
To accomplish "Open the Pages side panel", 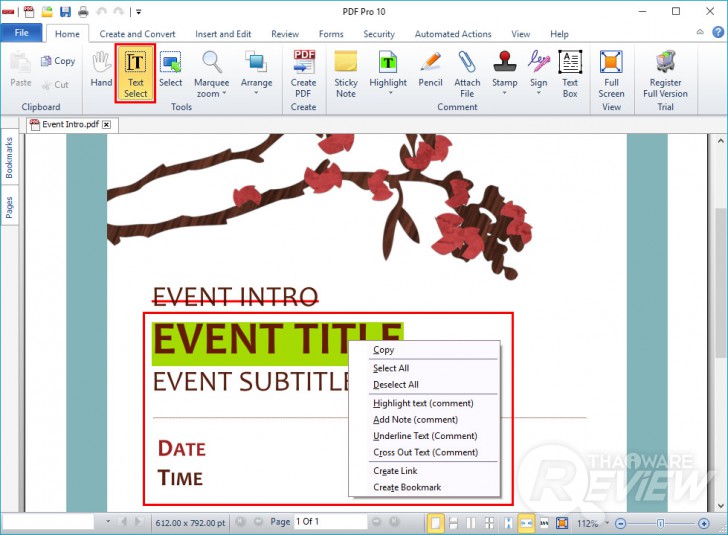I will point(9,207).
